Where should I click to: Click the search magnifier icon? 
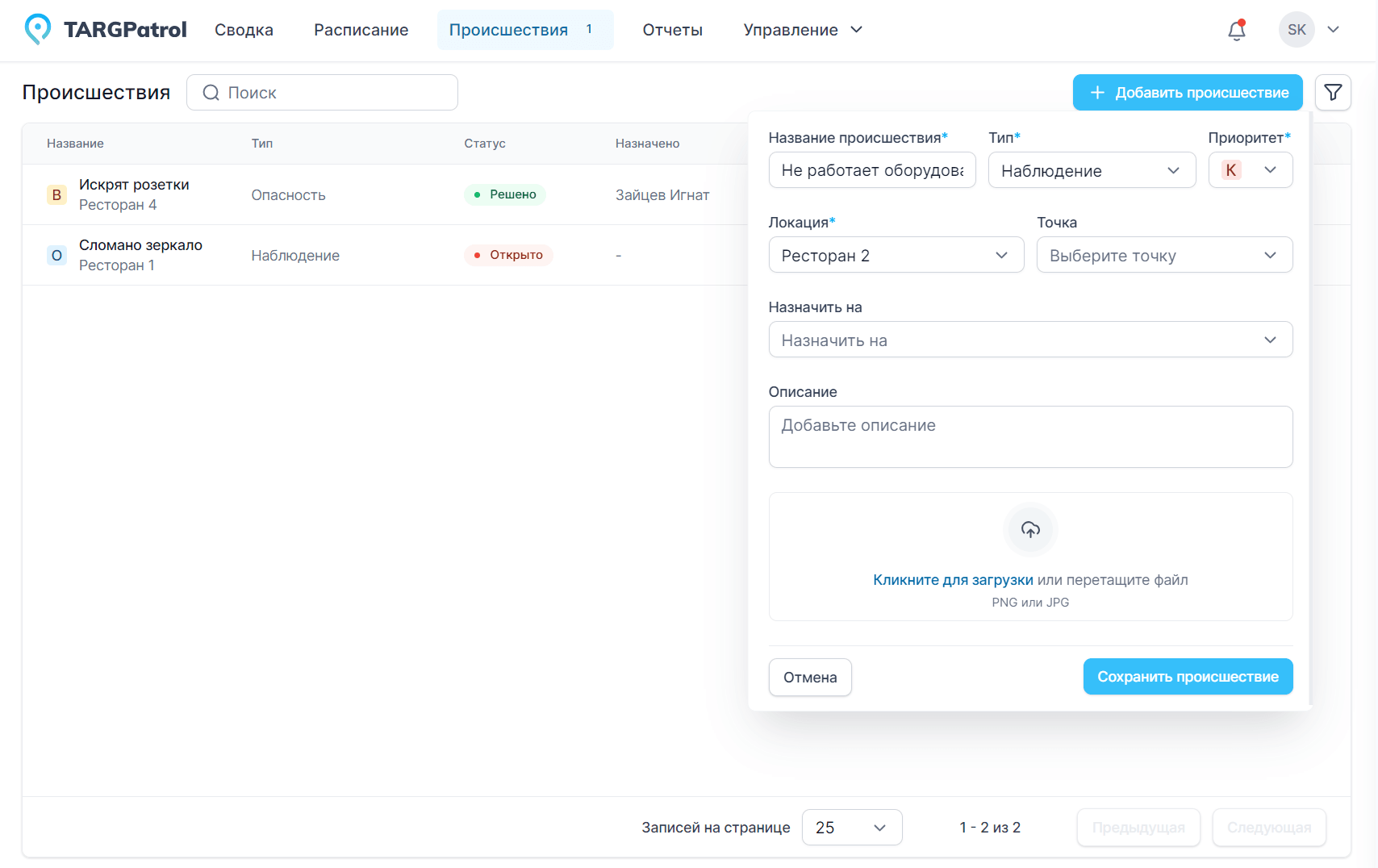(211, 93)
